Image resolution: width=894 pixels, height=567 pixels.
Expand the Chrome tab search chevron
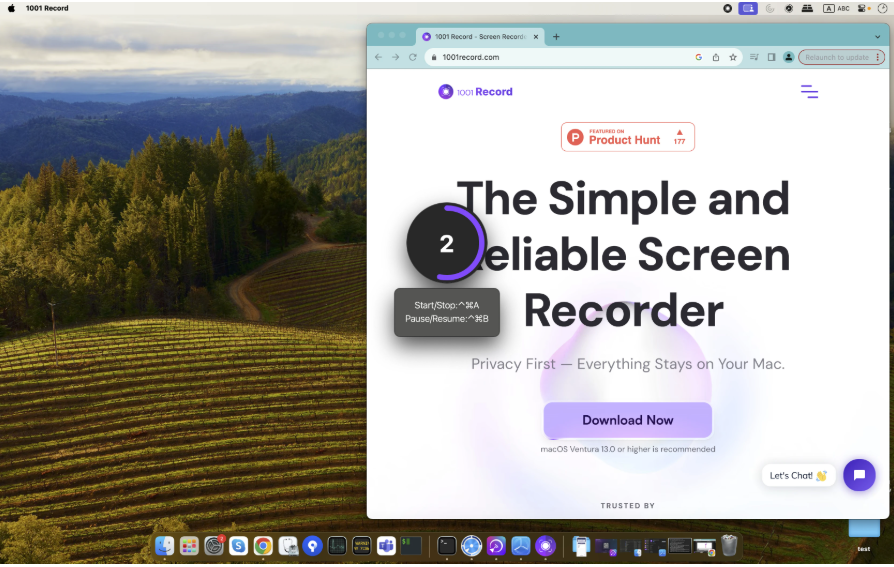pos(877,37)
